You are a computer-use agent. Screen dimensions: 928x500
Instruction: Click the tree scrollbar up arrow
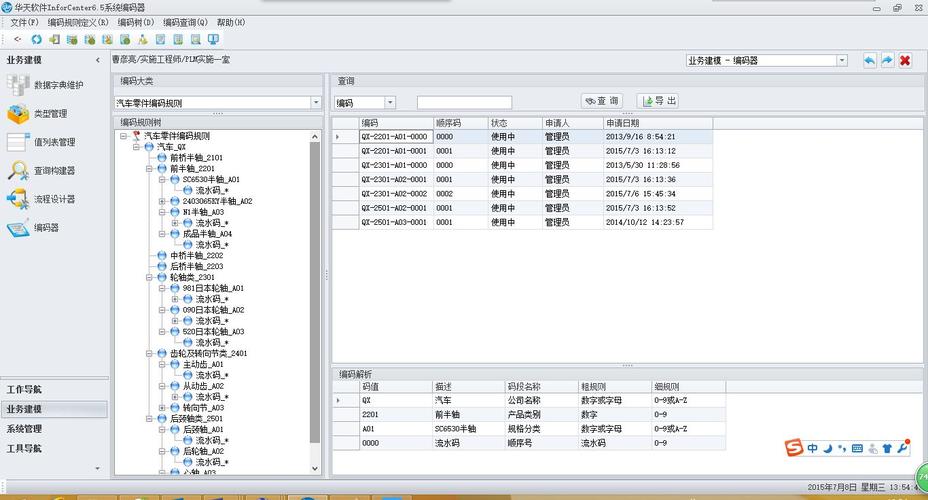pyautogui.click(x=315, y=137)
